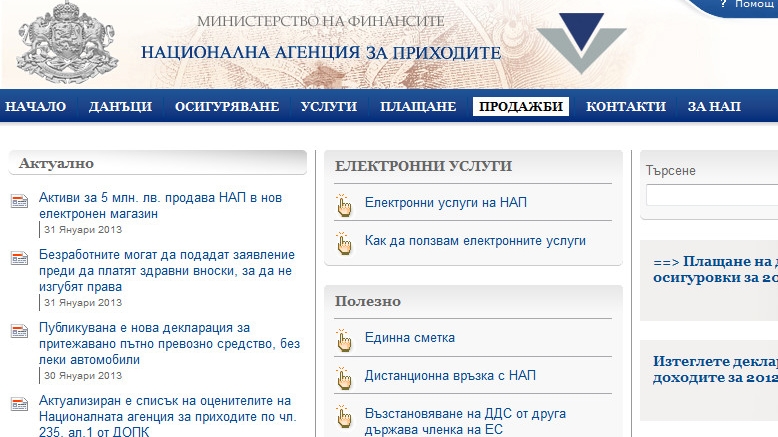Click the ЕЛЕКТРОННИ УСЛУГИ section heading
The image size is (778, 437).
(x=423, y=166)
